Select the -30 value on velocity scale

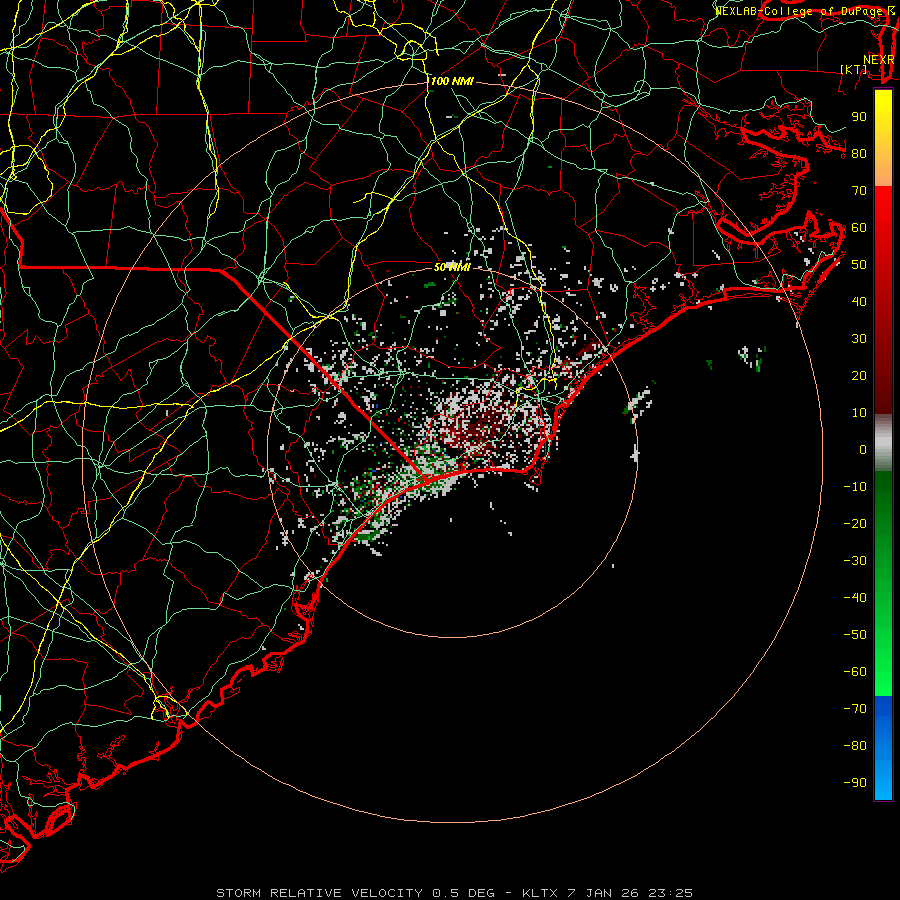click(855, 561)
